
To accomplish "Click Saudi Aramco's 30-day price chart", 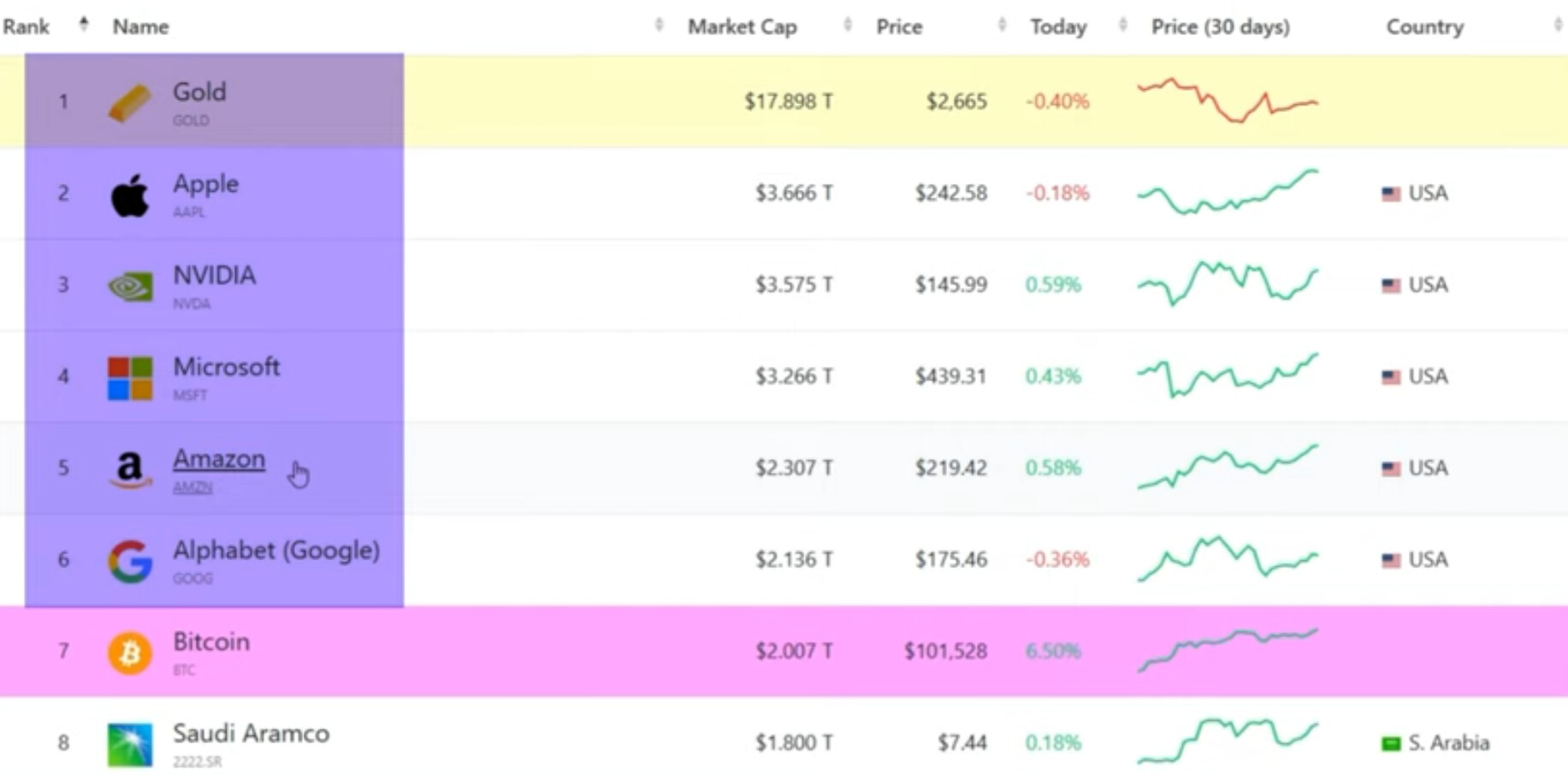I will (1228, 741).
